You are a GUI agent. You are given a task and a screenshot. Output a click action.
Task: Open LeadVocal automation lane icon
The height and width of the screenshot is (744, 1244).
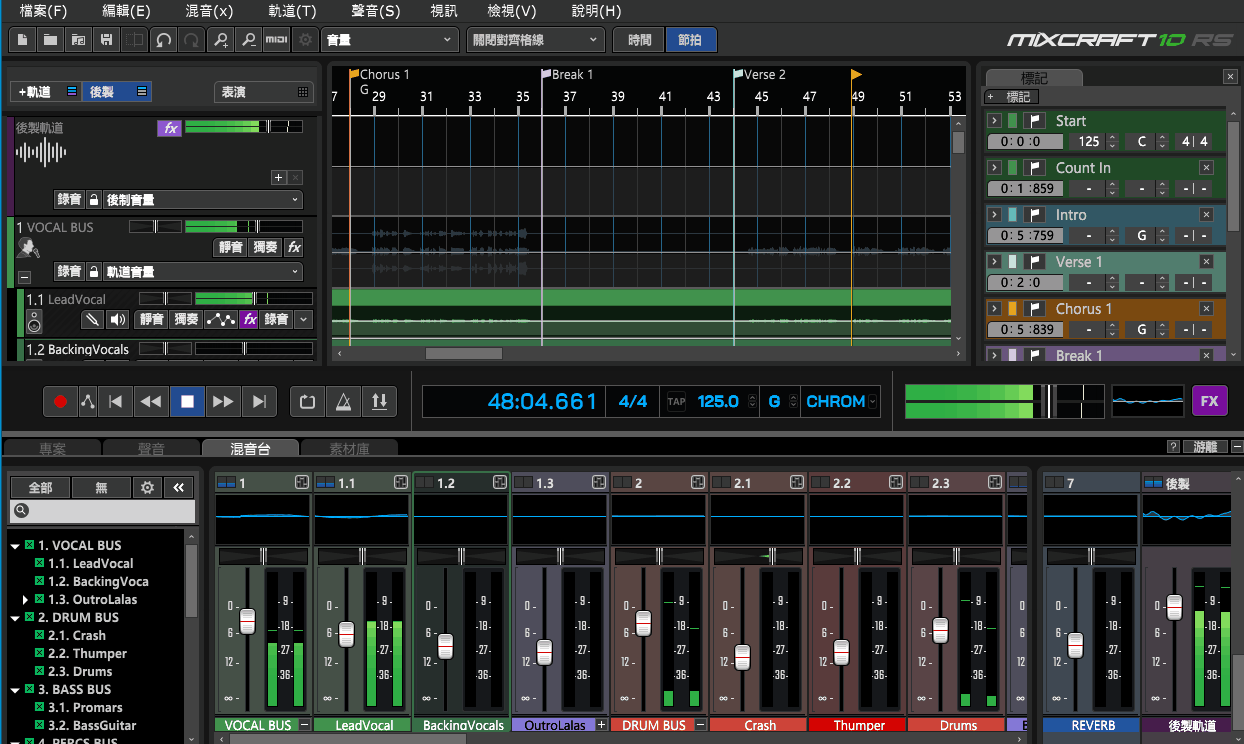point(219,320)
